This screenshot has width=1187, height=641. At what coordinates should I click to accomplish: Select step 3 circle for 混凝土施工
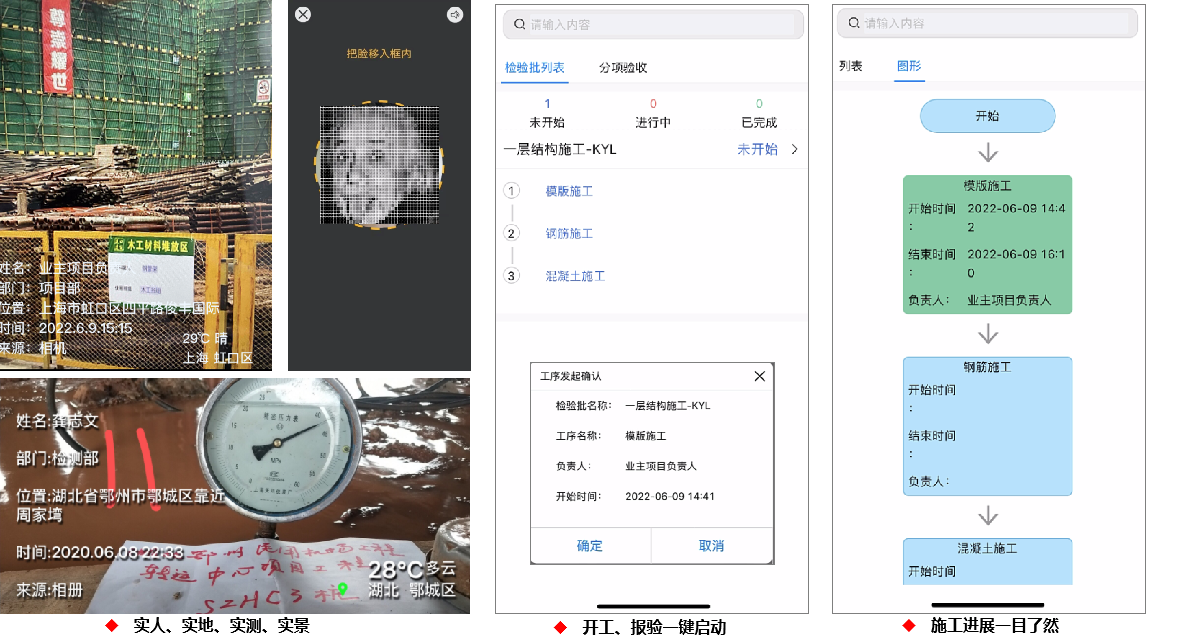pos(512,276)
